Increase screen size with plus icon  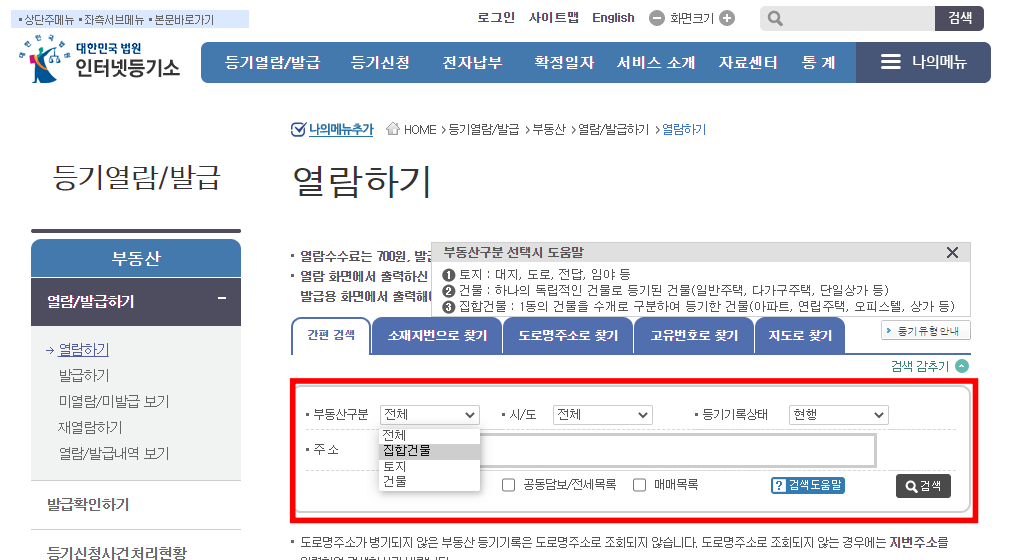click(x=727, y=18)
